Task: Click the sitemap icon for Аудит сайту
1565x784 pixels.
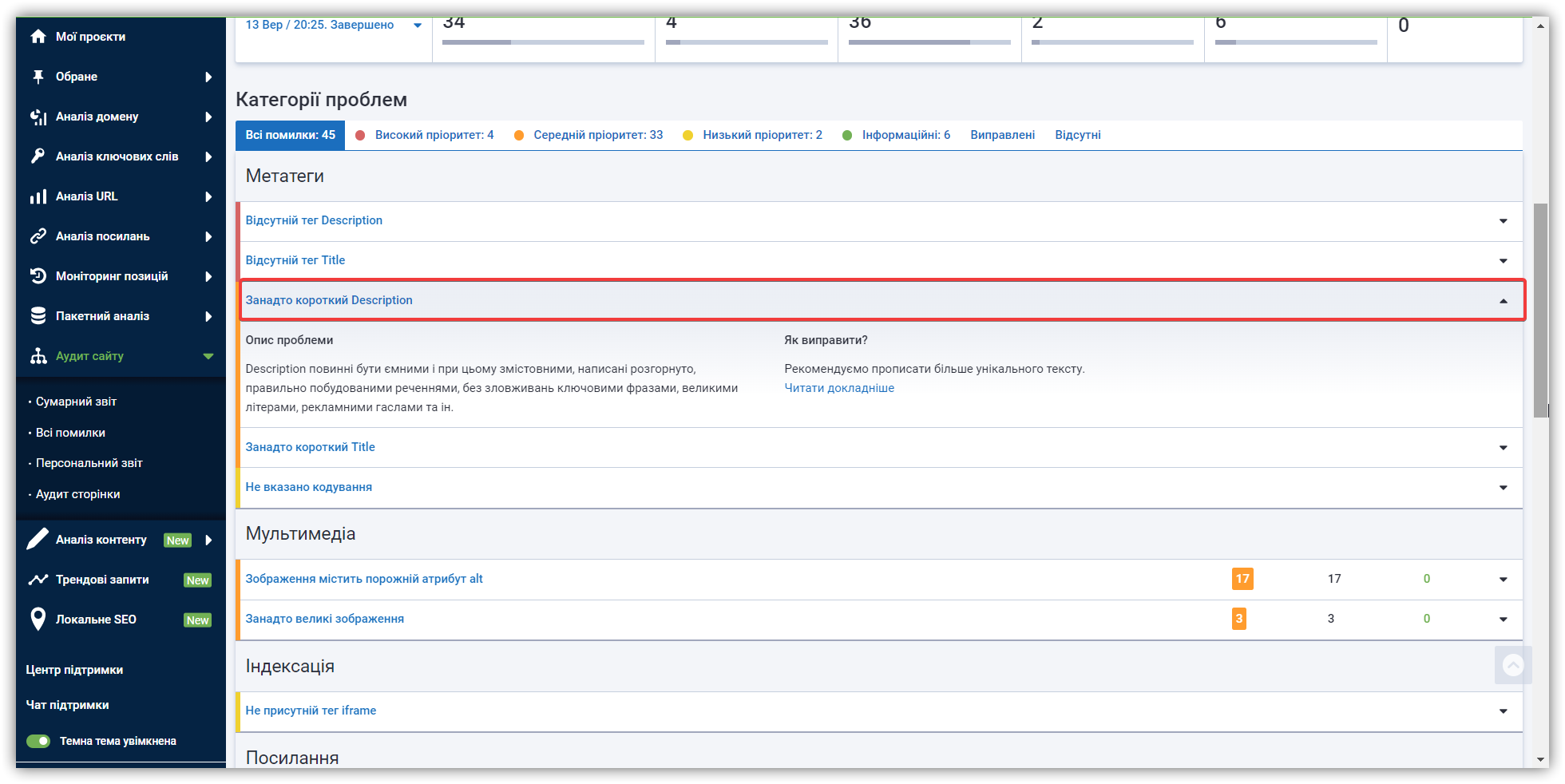Action: 38,356
